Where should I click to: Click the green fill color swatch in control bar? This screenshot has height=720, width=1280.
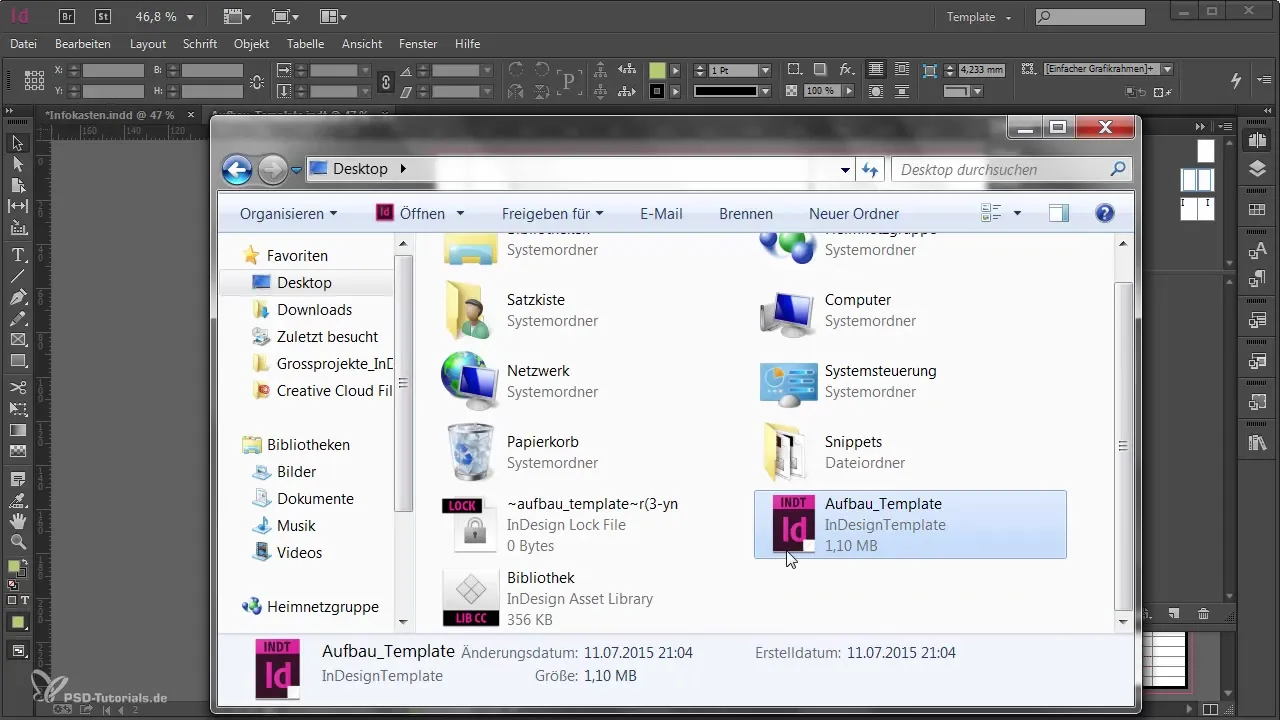tap(657, 71)
